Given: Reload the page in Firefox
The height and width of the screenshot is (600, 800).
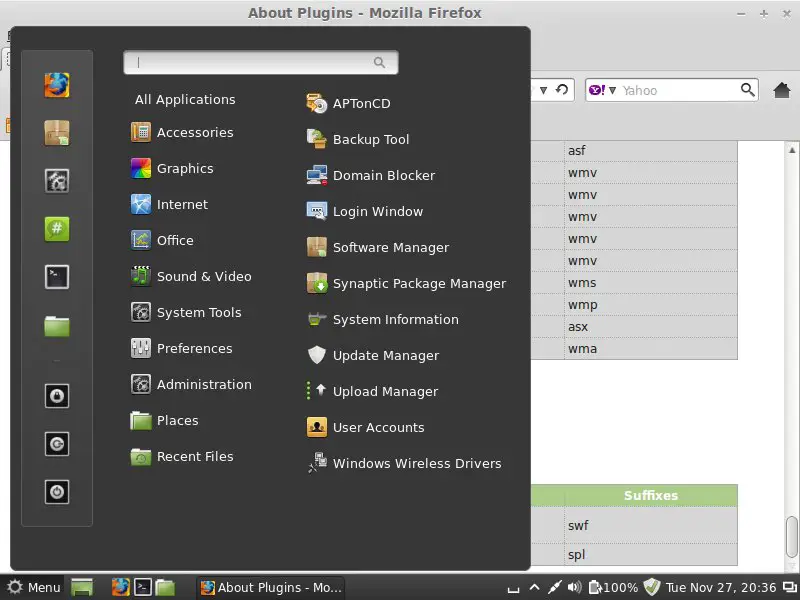Looking at the screenshot, I should tap(562, 90).
